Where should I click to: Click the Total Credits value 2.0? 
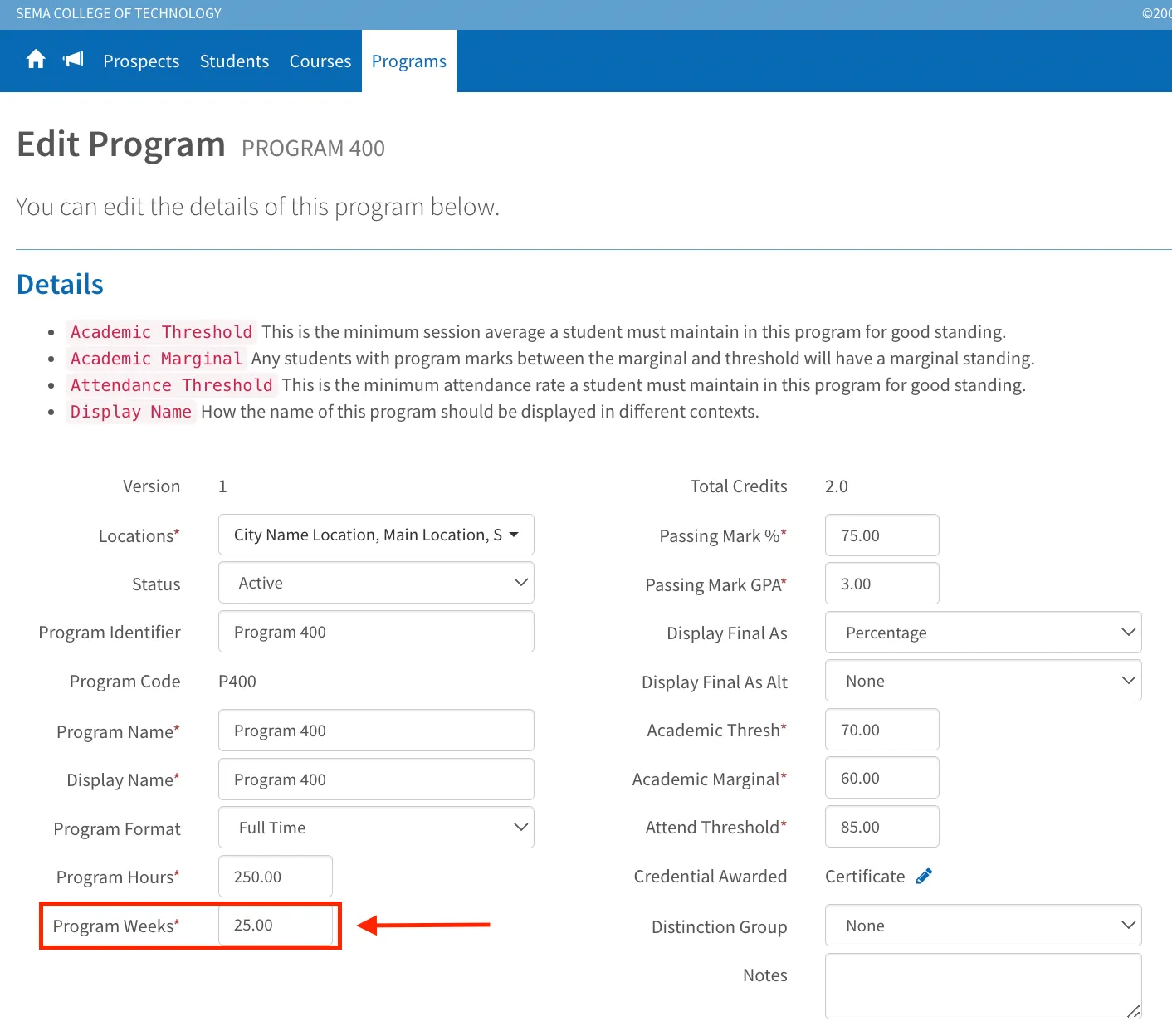click(837, 486)
